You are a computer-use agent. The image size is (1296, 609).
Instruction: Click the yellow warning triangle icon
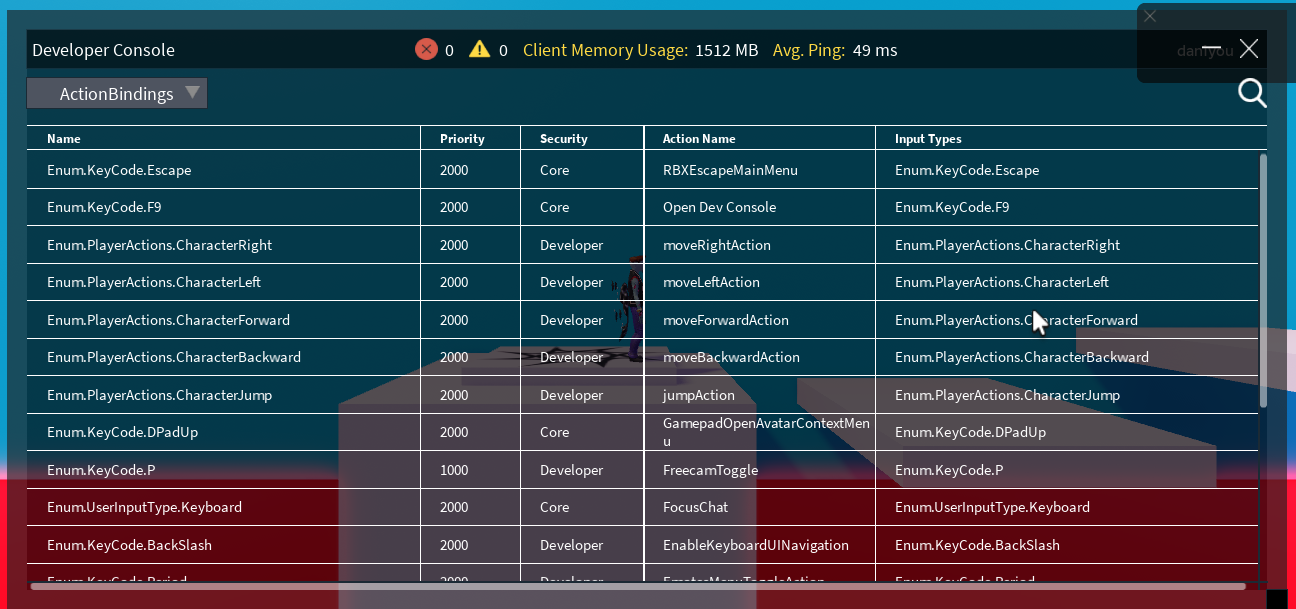coord(480,49)
